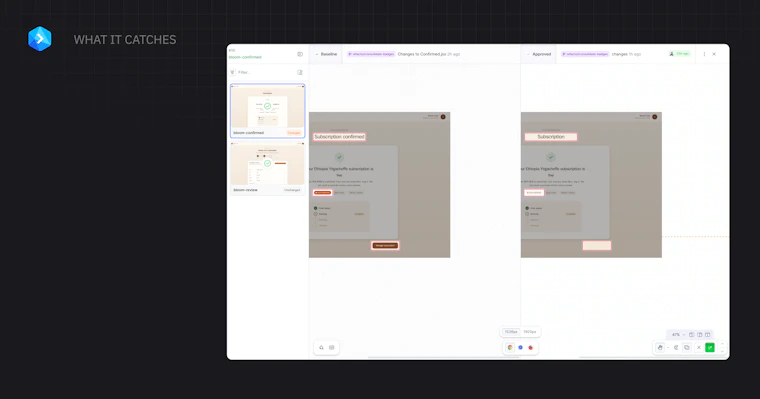The height and width of the screenshot is (399, 760).
Task: Open Changes to Confirmed.jsx commit text
Action: (422, 54)
